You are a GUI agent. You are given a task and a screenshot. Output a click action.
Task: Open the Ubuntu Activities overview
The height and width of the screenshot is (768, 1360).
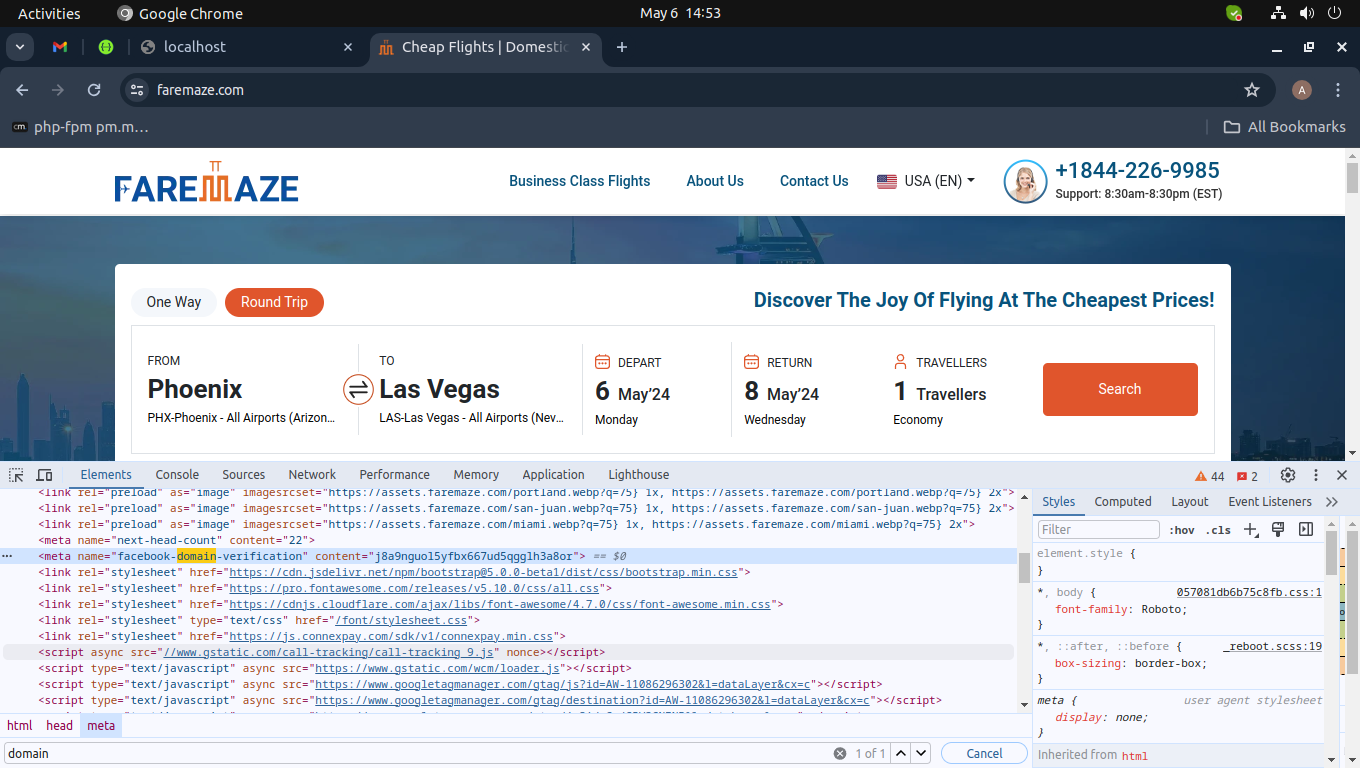click(x=49, y=13)
